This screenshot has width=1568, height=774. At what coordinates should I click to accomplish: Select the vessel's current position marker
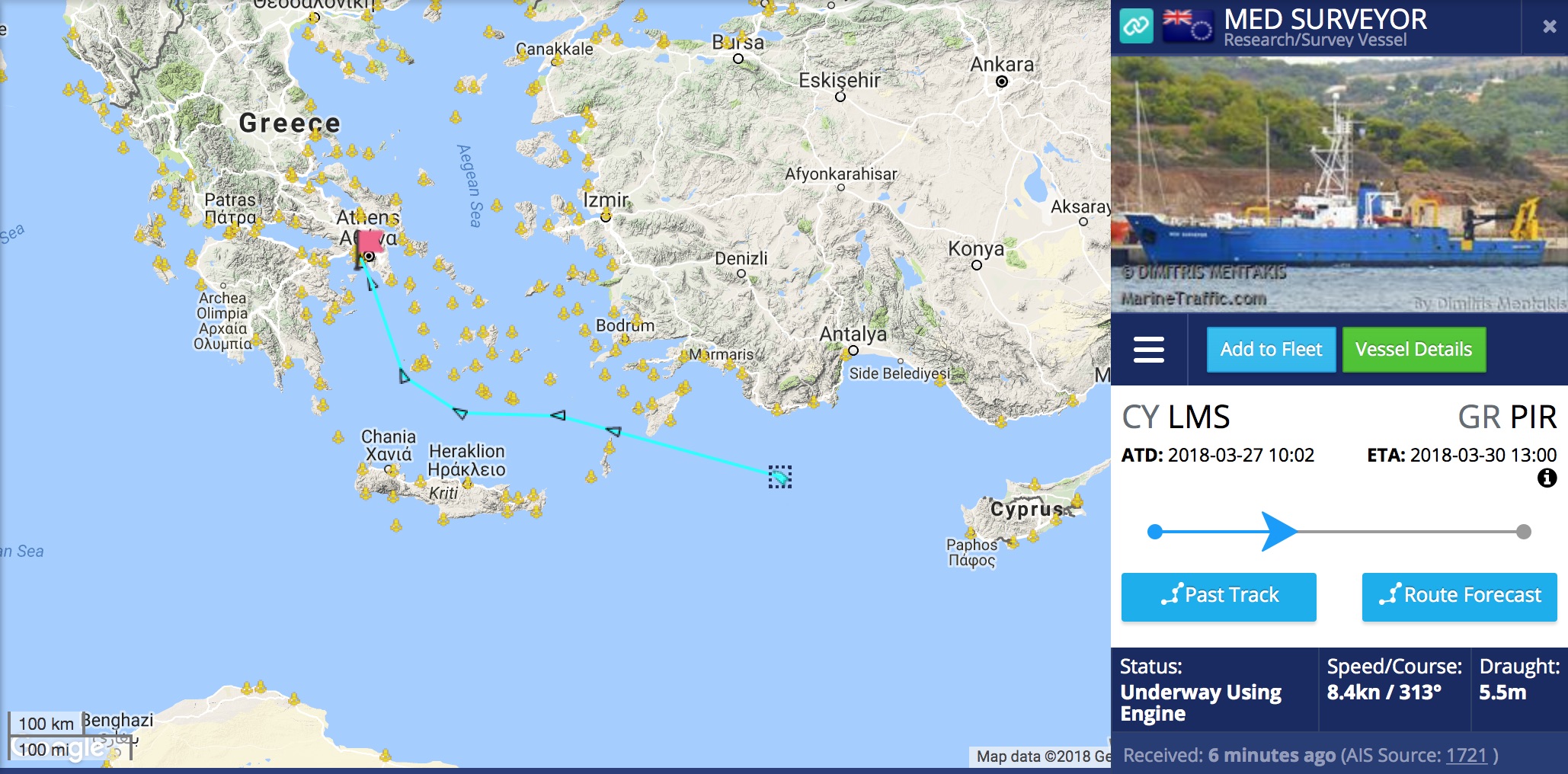pos(779,477)
